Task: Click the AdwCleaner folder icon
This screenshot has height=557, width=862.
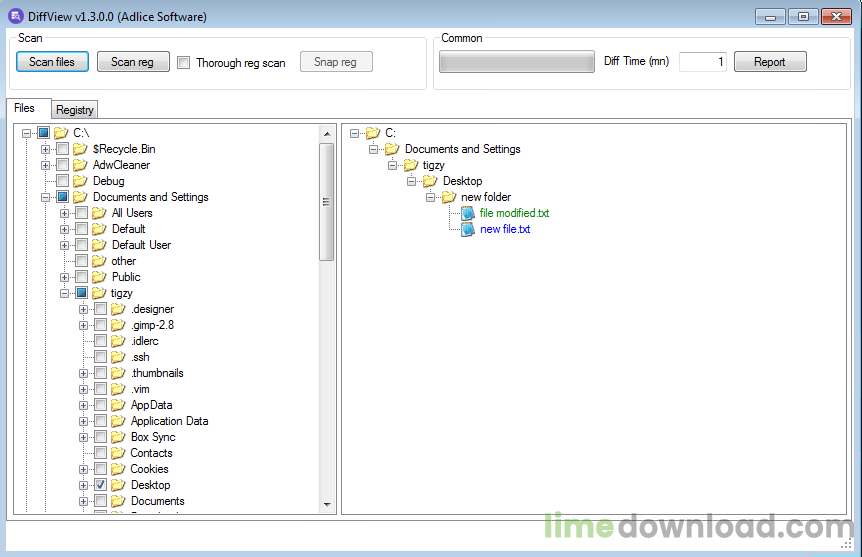Action: click(x=80, y=165)
